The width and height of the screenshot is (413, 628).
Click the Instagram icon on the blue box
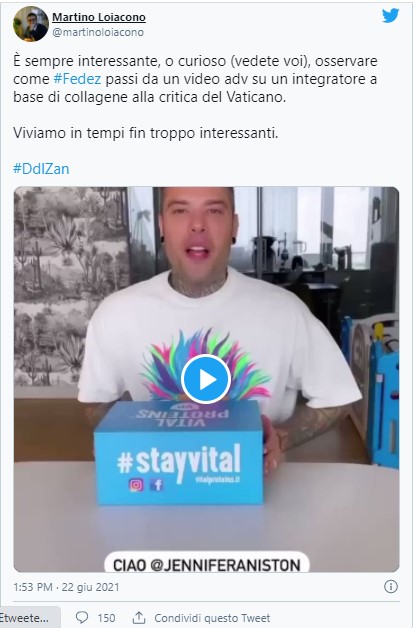(136, 485)
